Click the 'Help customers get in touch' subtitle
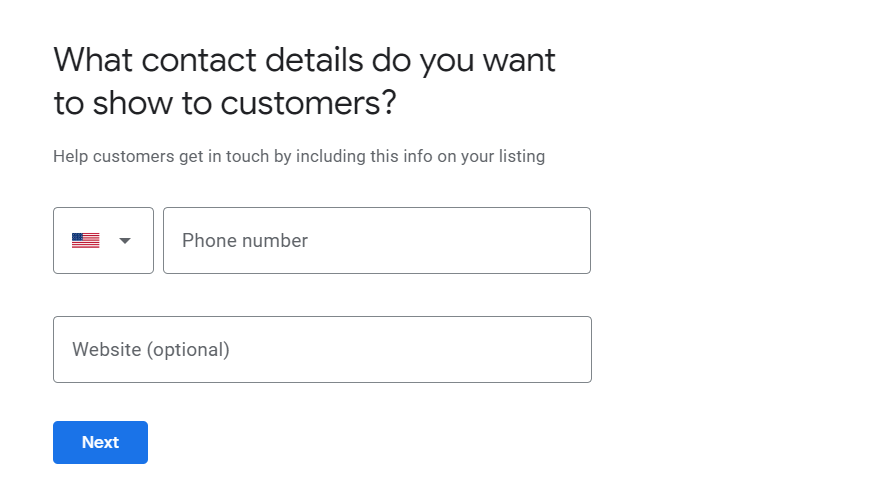The width and height of the screenshot is (879, 494). pos(298,156)
